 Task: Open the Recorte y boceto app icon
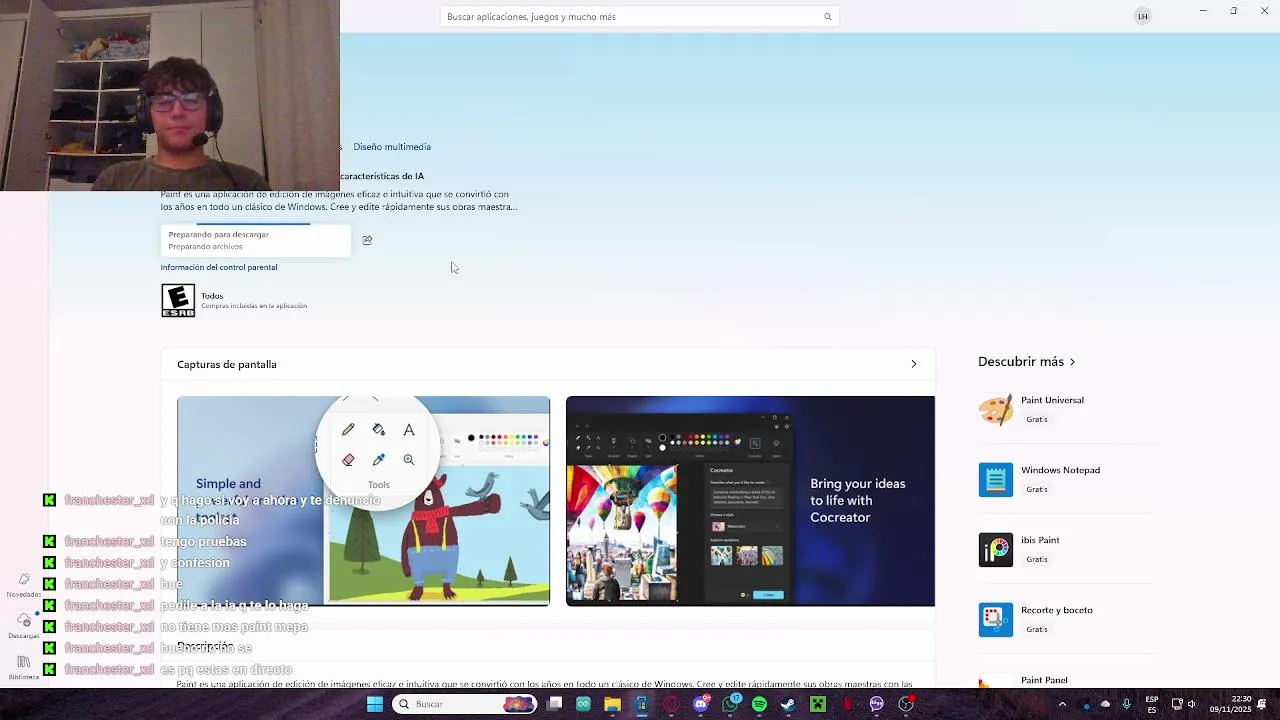[x=995, y=620]
